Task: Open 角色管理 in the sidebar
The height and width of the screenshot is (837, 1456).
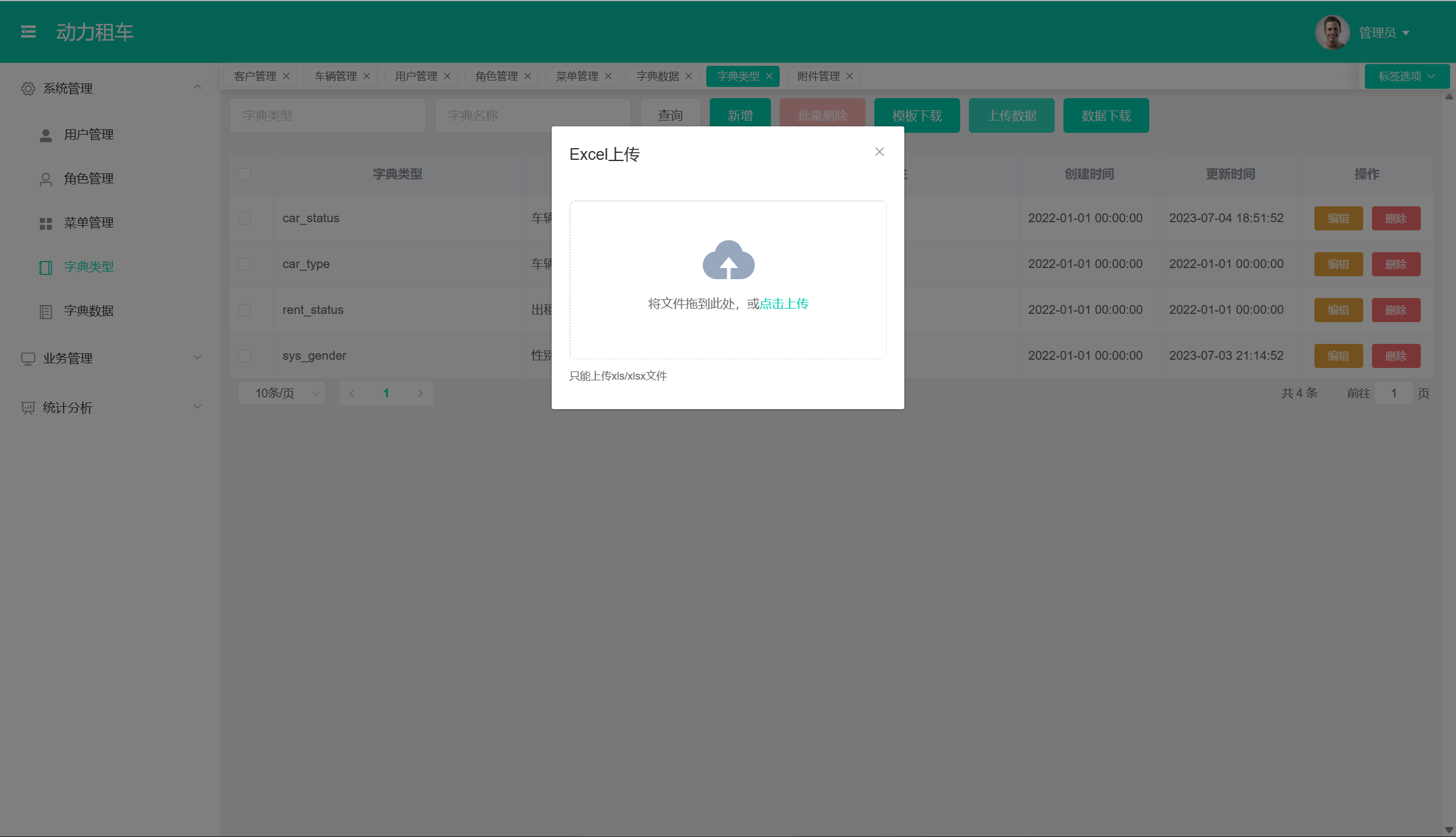Action: [89, 179]
